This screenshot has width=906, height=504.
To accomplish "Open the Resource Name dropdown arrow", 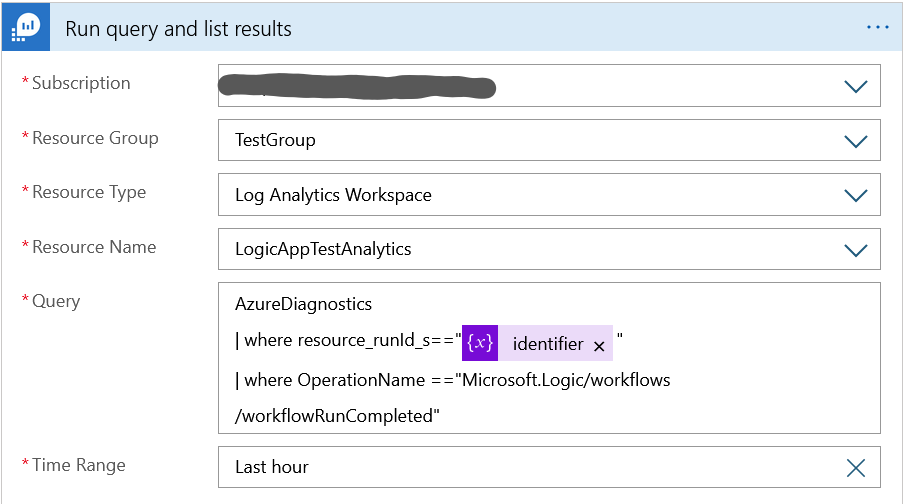I will [856, 249].
